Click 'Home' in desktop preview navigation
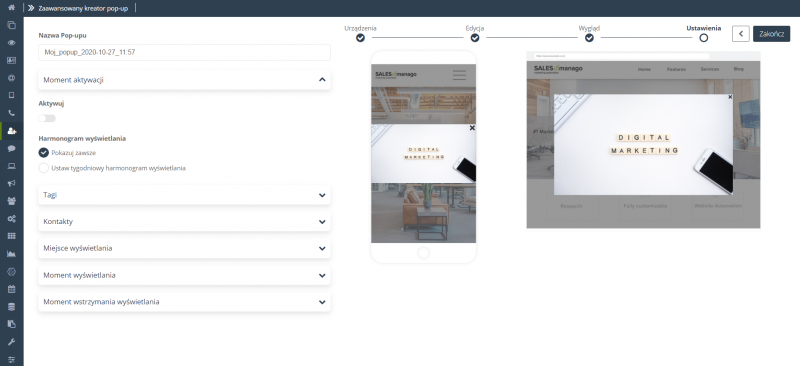 coord(644,69)
